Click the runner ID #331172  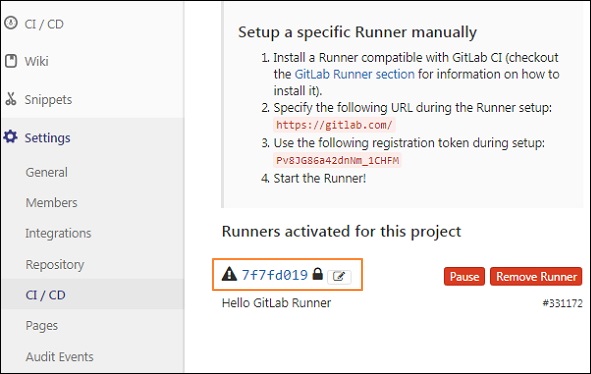pyautogui.click(x=562, y=303)
